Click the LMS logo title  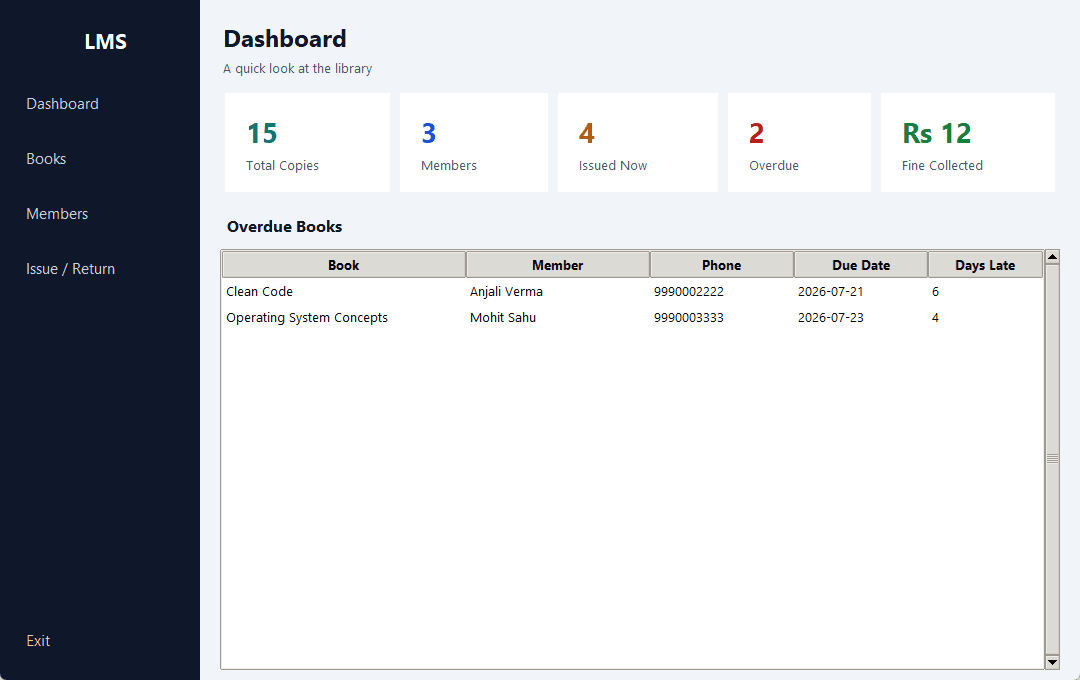coord(105,42)
